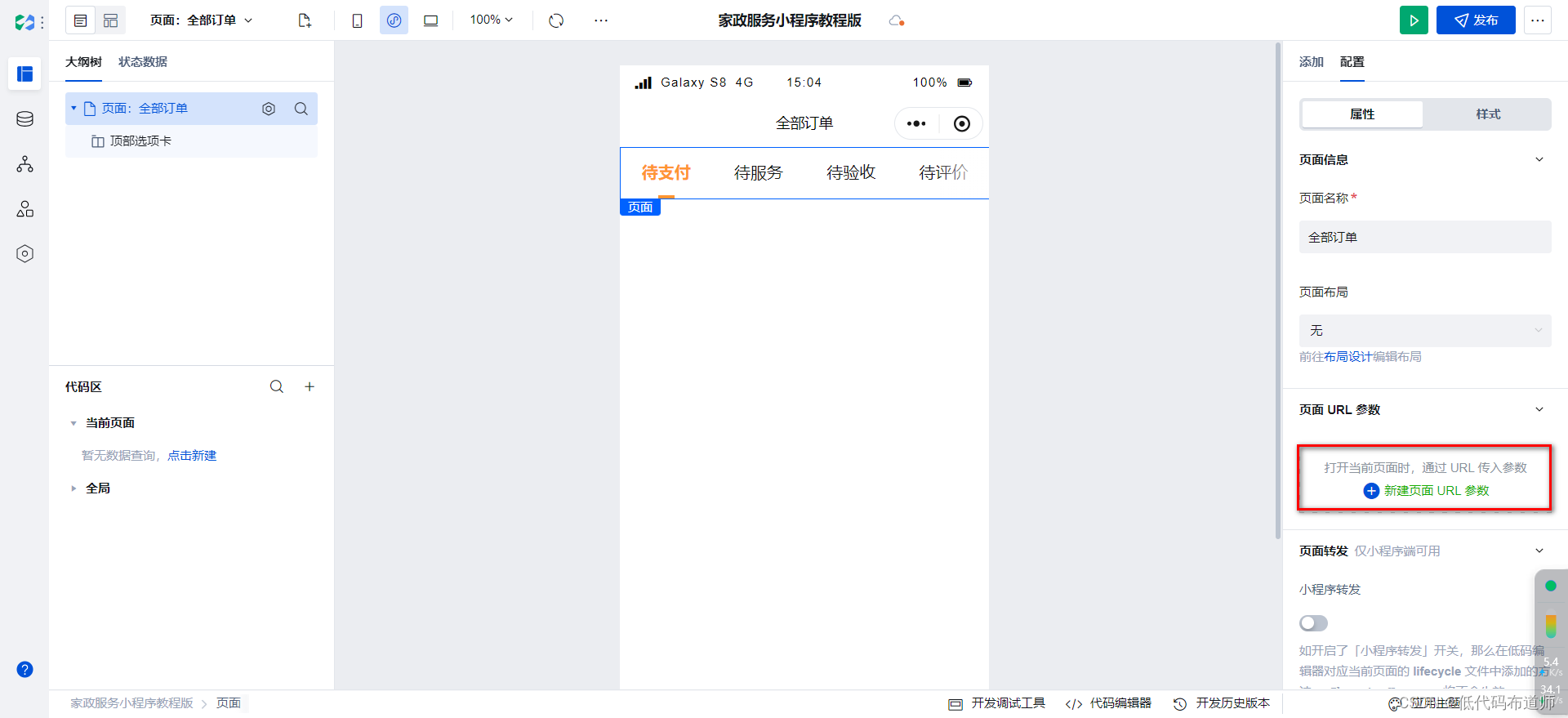The width and height of the screenshot is (1568, 718).
Task: Collapse the 当前页面 code group
Action: tap(73, 423)
